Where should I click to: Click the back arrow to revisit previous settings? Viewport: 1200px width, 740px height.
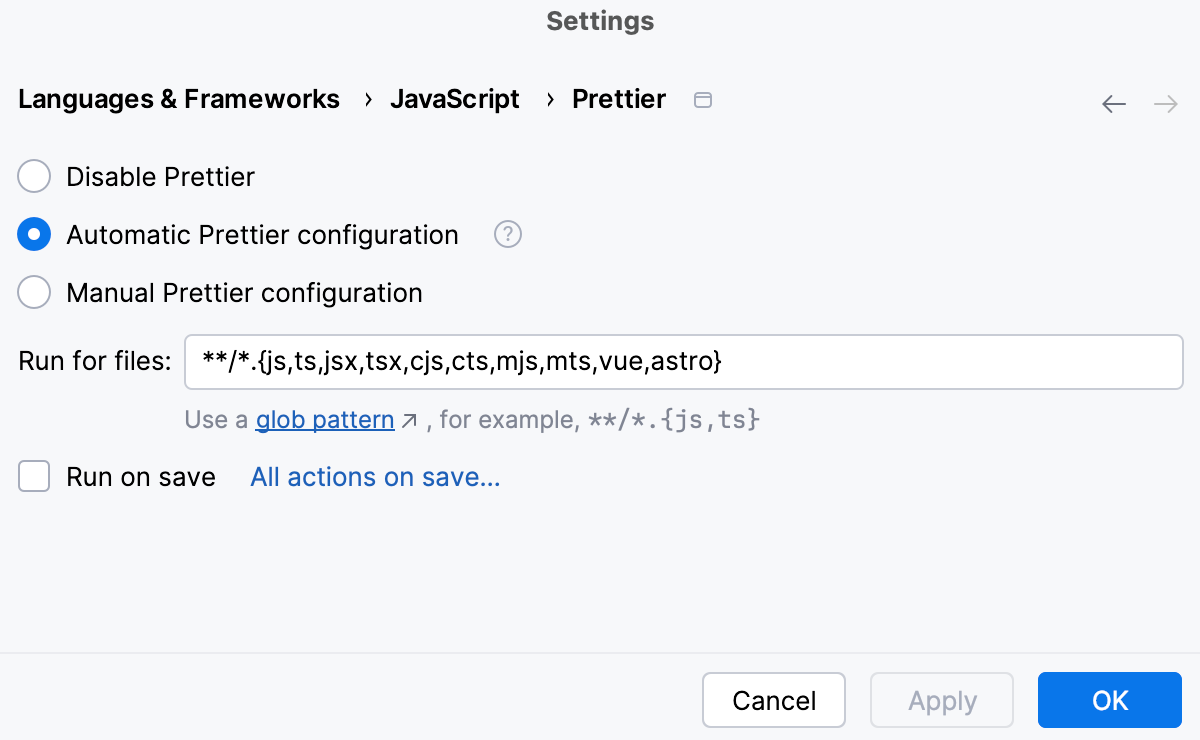click(1114, 103)
